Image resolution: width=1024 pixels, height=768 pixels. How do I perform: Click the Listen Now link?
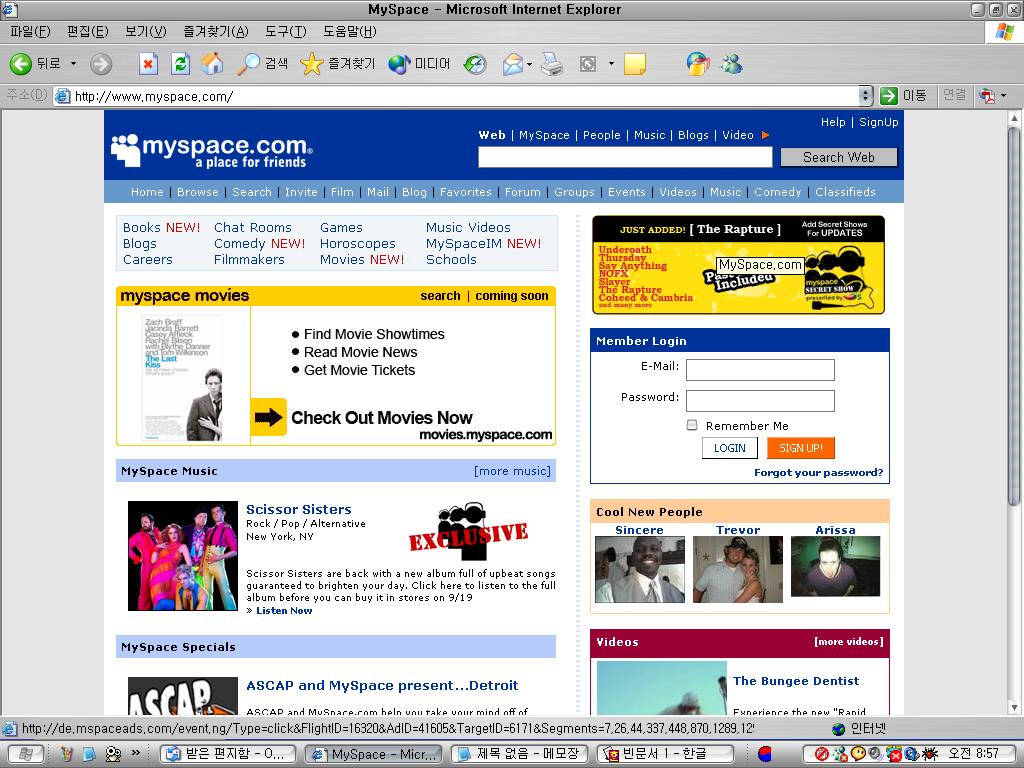pyautogui.click(x=283, y=611)
